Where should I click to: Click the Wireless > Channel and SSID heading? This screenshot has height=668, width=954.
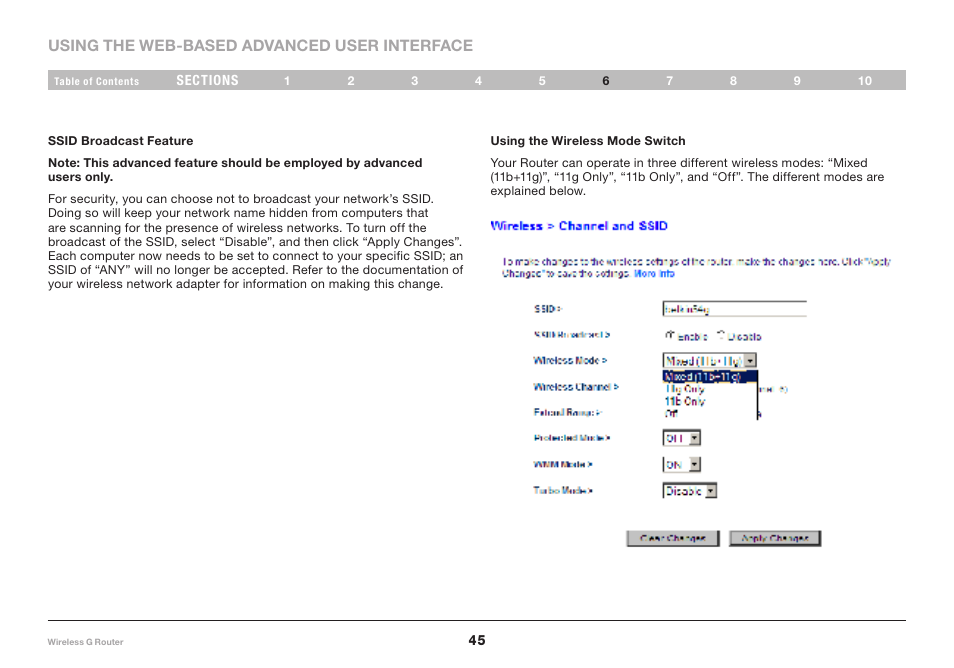[579, 226]
